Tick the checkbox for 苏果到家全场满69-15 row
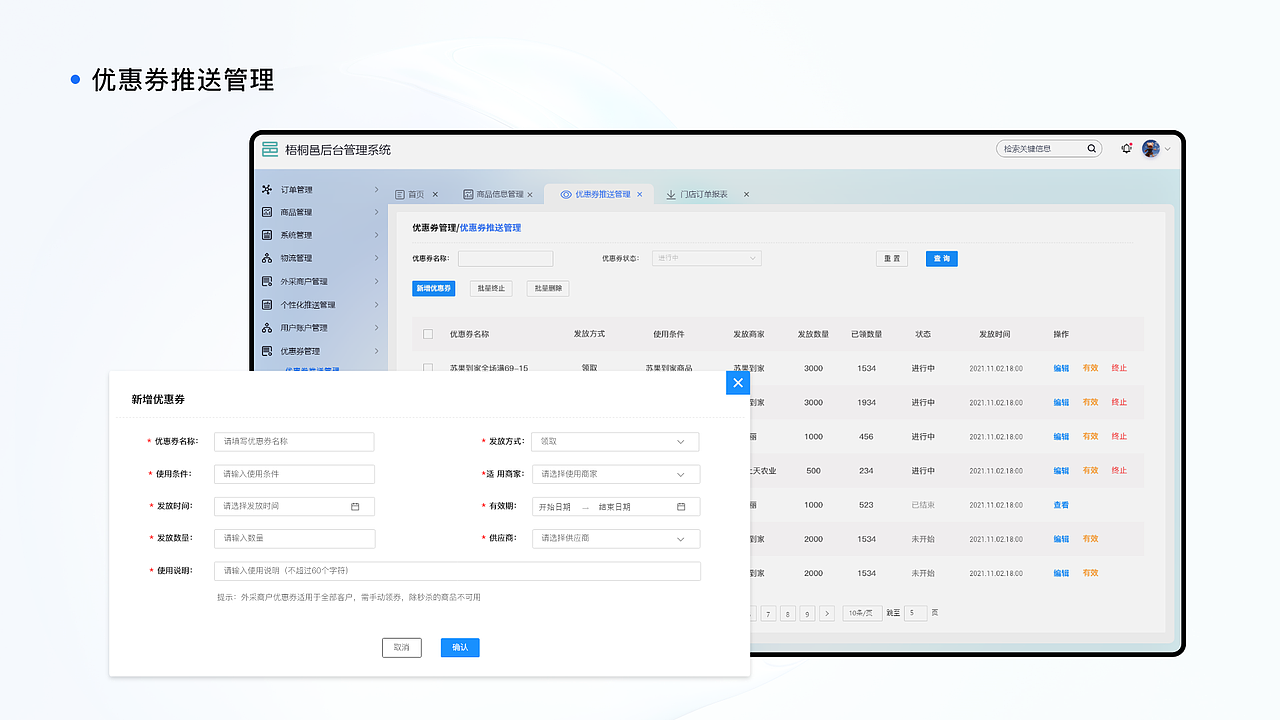Viewport: 1280px width, 720px height. [428, 368]
